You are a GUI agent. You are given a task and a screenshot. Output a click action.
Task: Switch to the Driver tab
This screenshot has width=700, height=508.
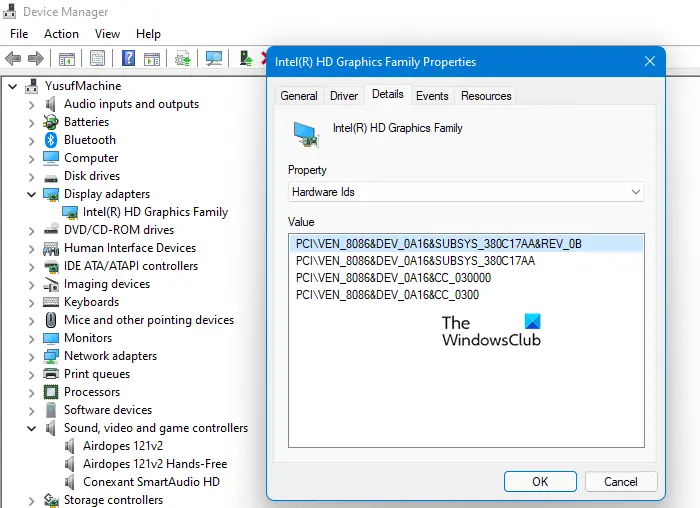pyautogui.click(x=344, y=96)
